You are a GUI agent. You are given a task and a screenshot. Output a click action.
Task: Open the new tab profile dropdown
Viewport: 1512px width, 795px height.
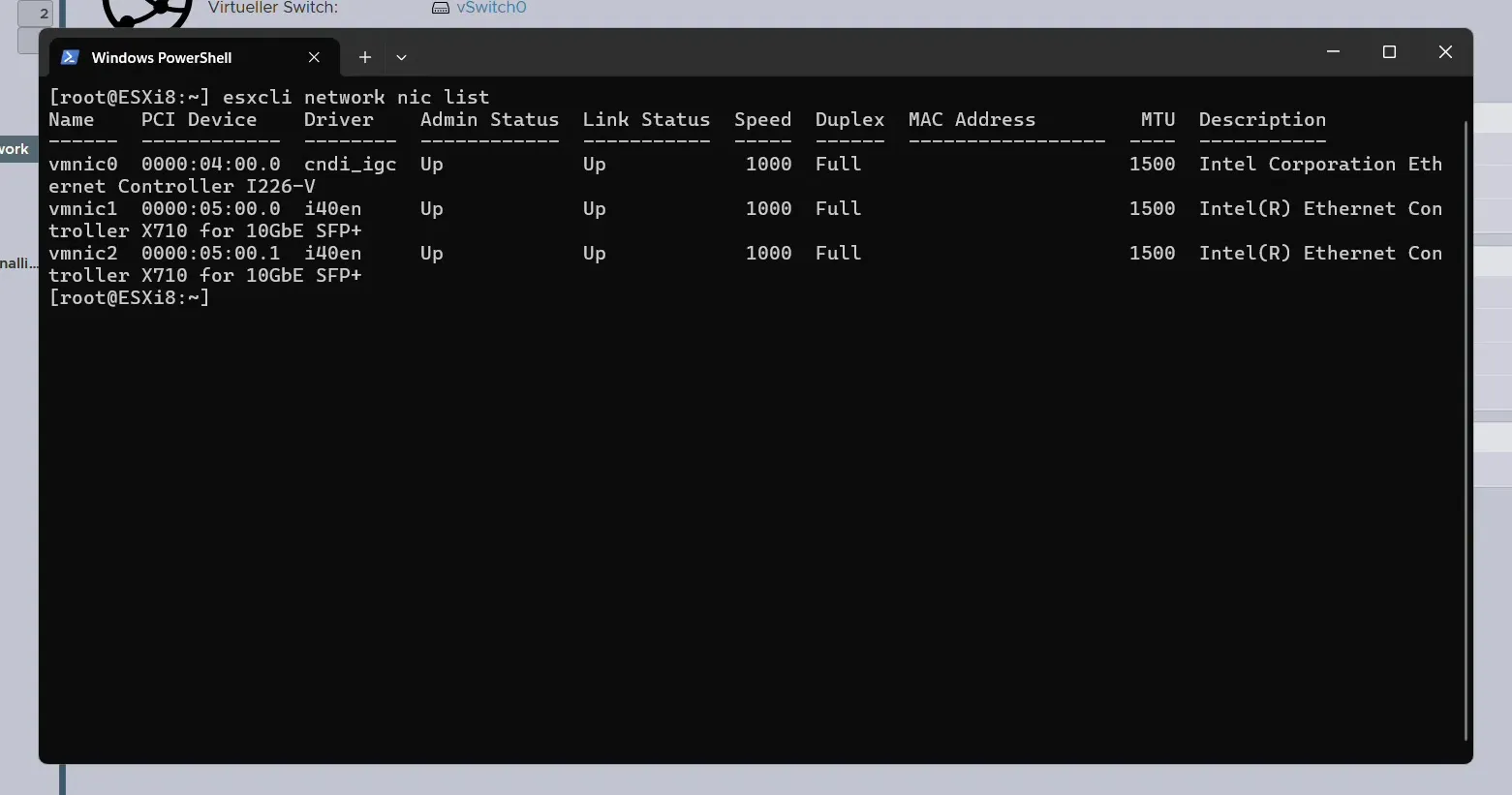[x=401, y=58]
